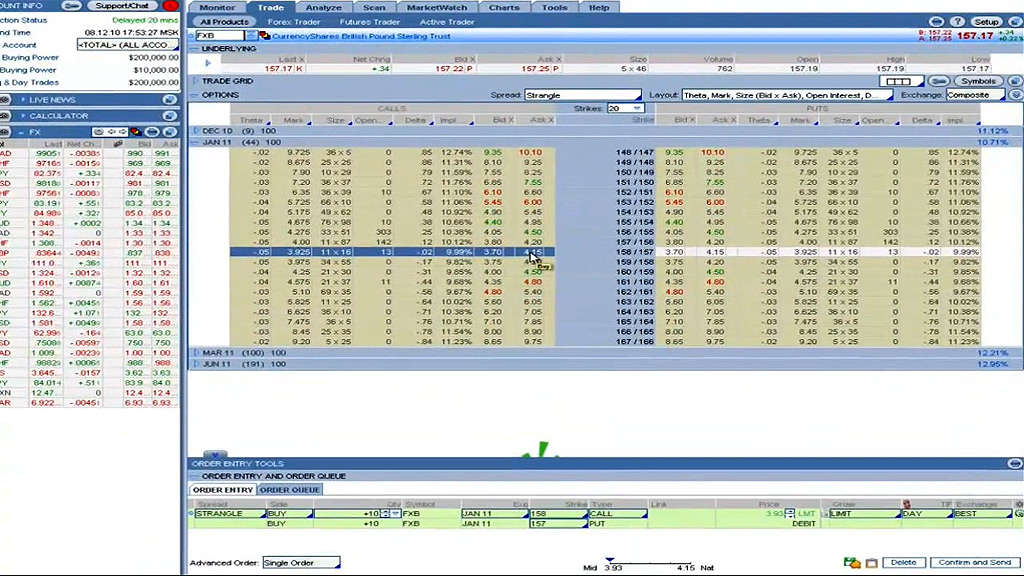
Task: Click the Calculator gadget's right-side icon
Action: click(170, 116)
